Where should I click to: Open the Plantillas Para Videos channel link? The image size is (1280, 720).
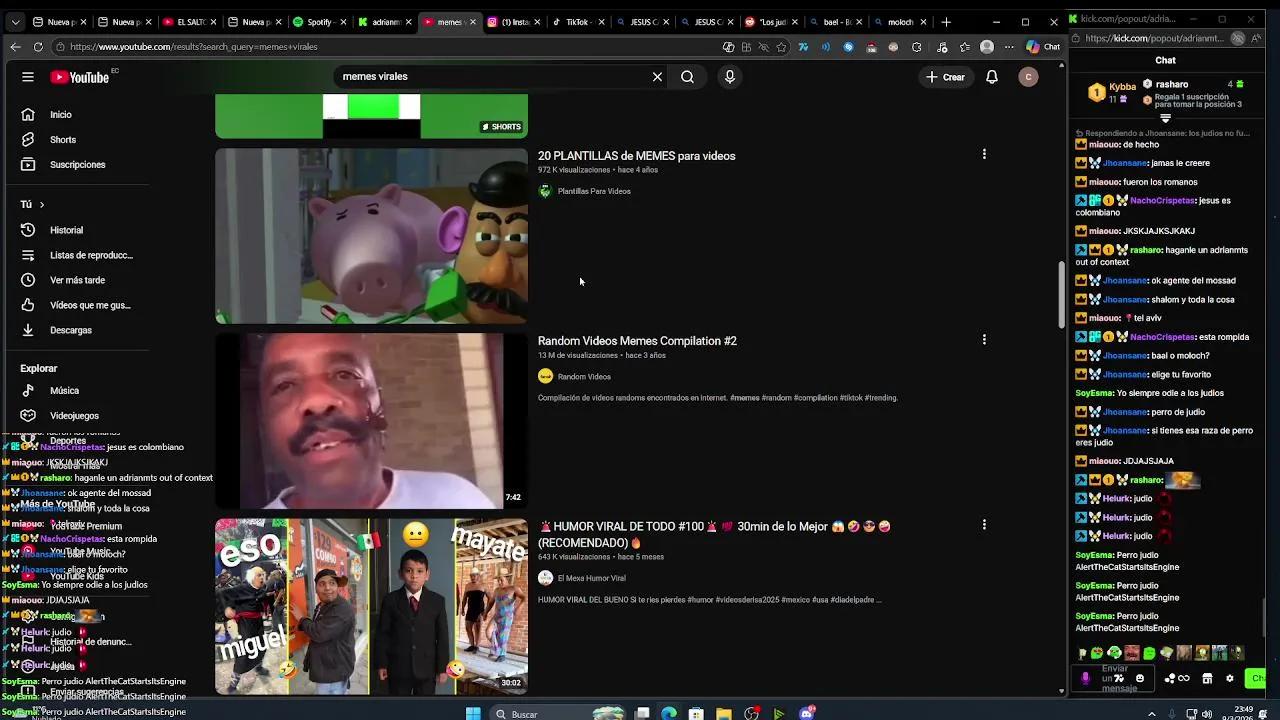tap(594, 191)
